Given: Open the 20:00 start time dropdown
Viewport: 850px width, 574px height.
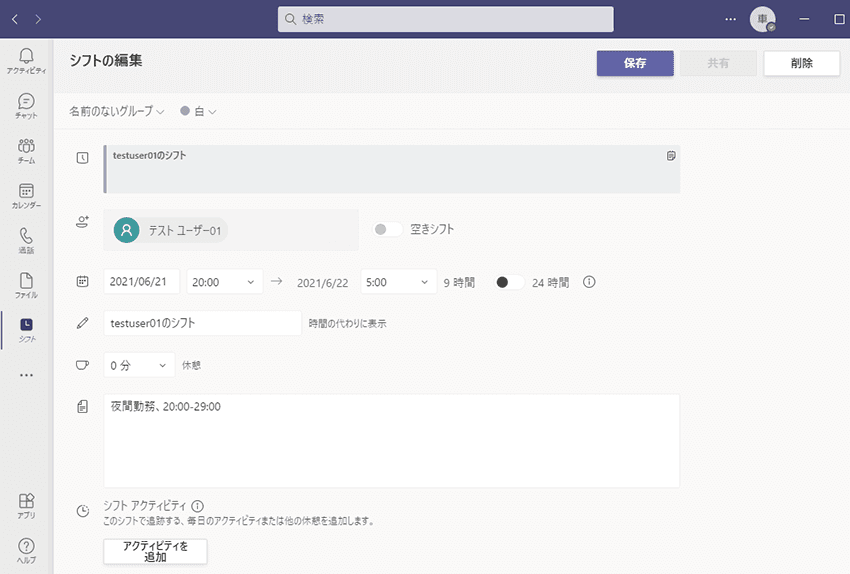Looking at the screenshot, I should [224, 282].
